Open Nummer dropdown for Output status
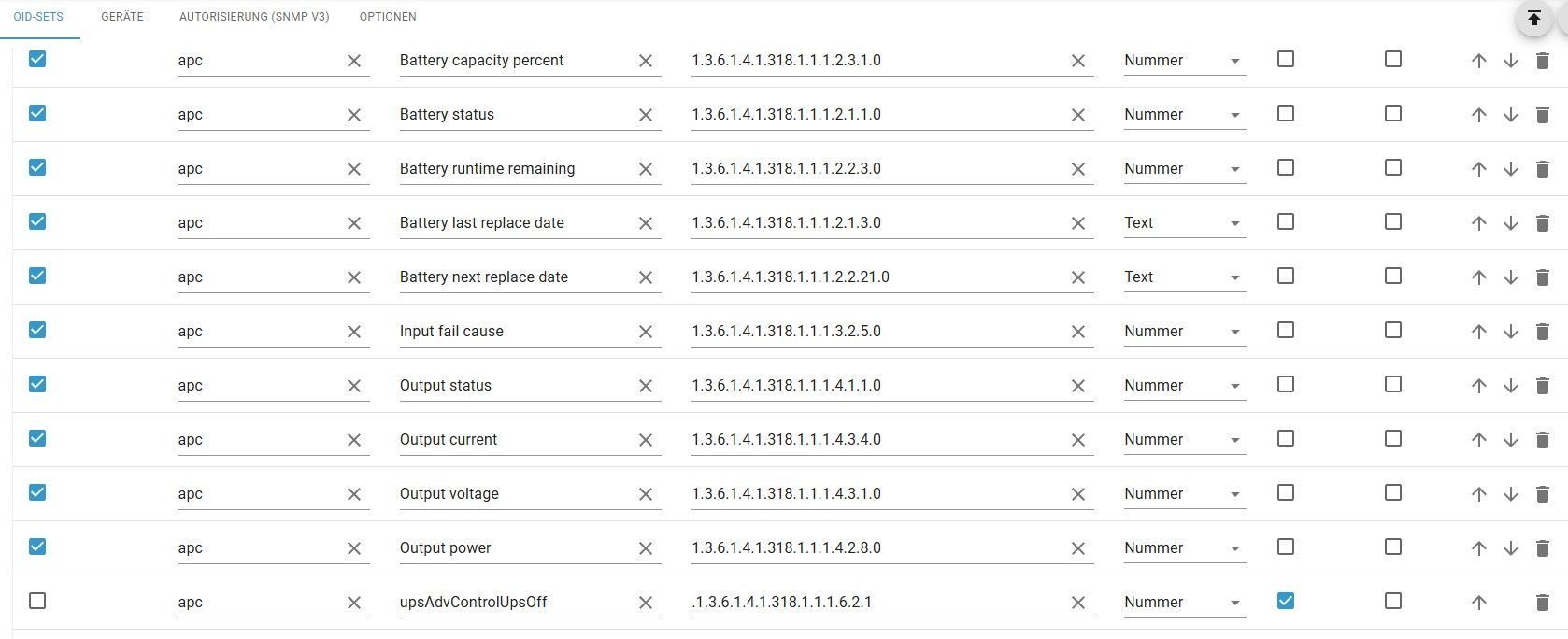This screenshot has width=1568, height=639. (x=1185, y=386)
